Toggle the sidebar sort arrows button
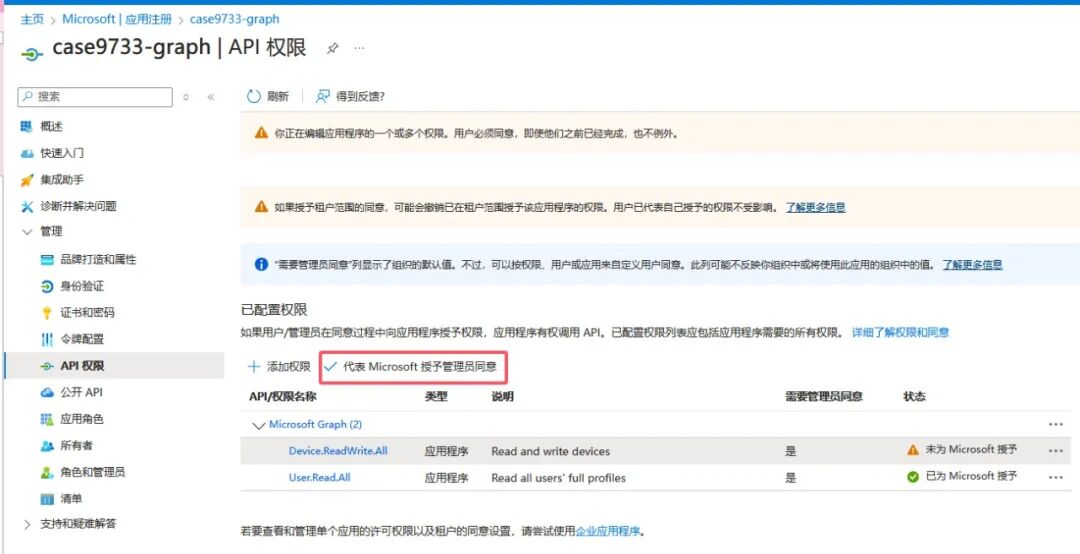 [186, 97]
